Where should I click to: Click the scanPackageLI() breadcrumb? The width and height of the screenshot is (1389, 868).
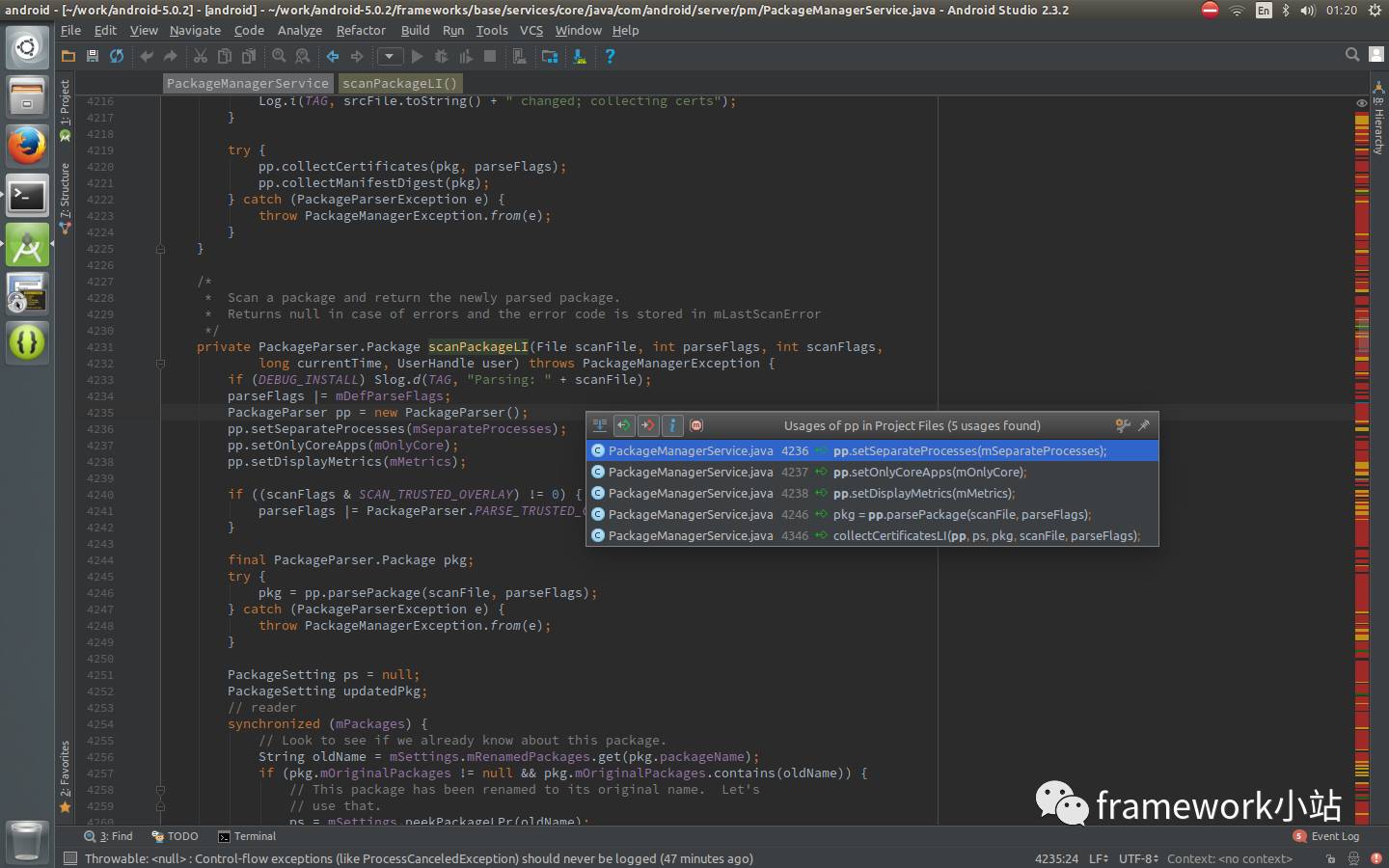click(399, 83)
